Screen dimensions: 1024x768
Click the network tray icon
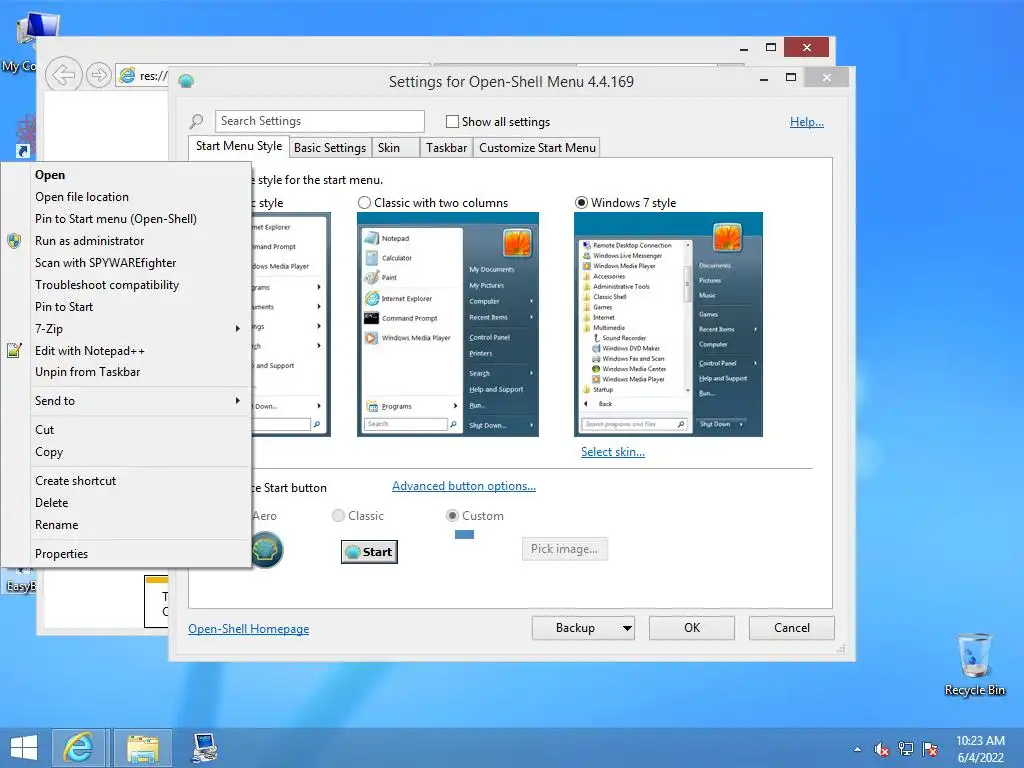(906, 749)
